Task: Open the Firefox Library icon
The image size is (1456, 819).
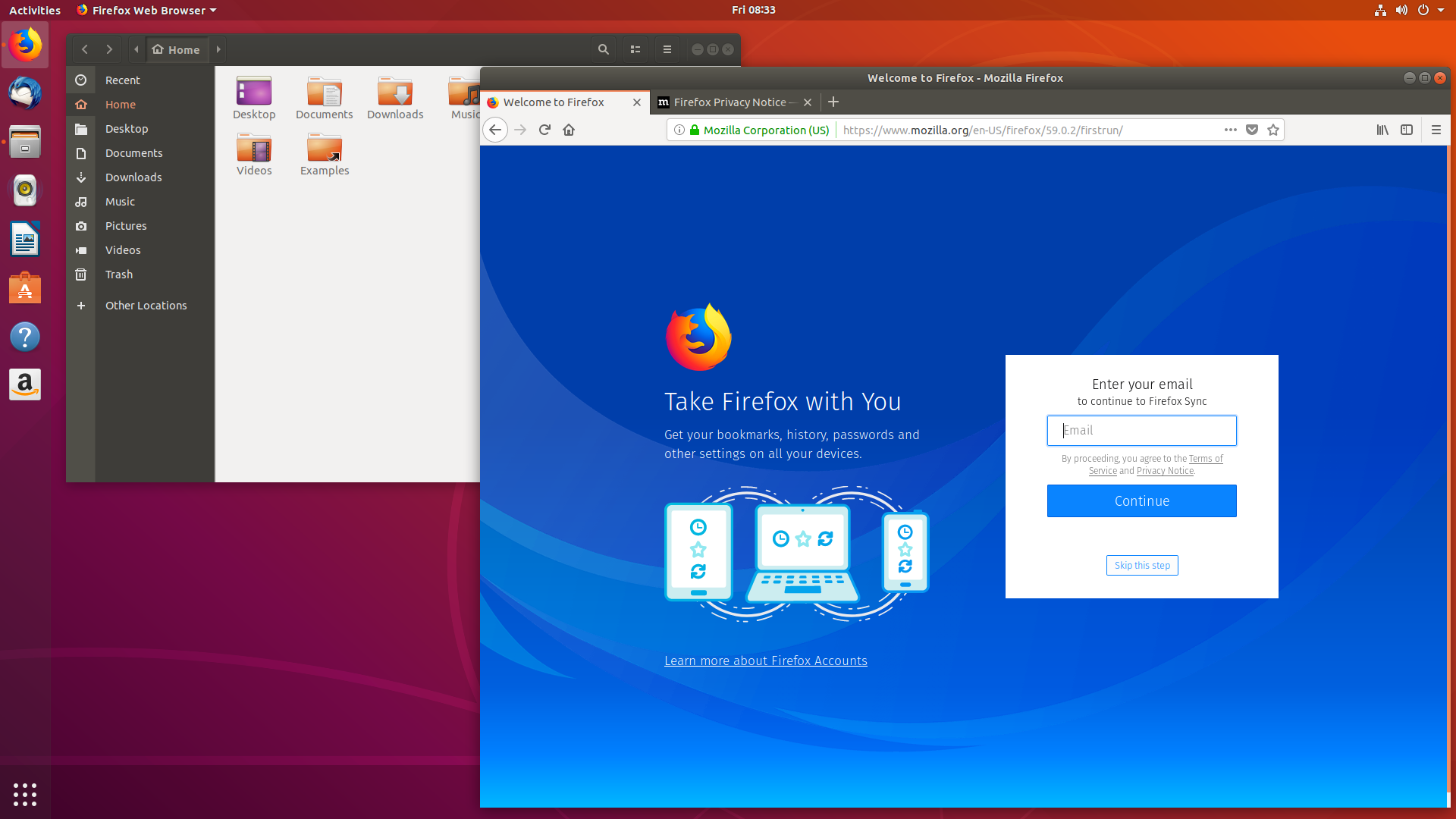Action: point(1382,130)
